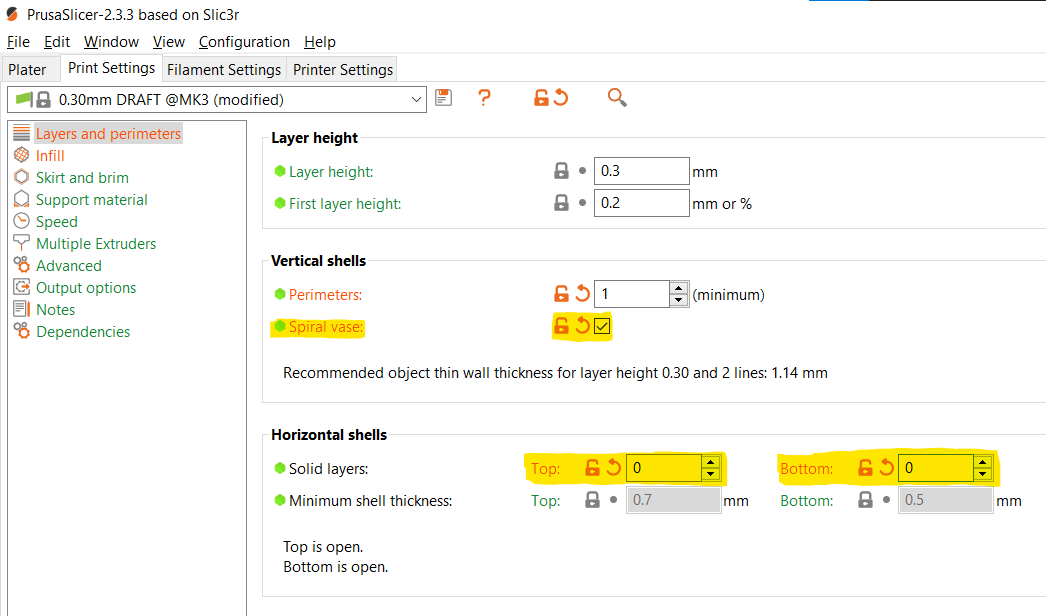Click the unlocked padlock for Bottom solid layers
Viewport: 1046px width, 616px height.
point(865,468)
